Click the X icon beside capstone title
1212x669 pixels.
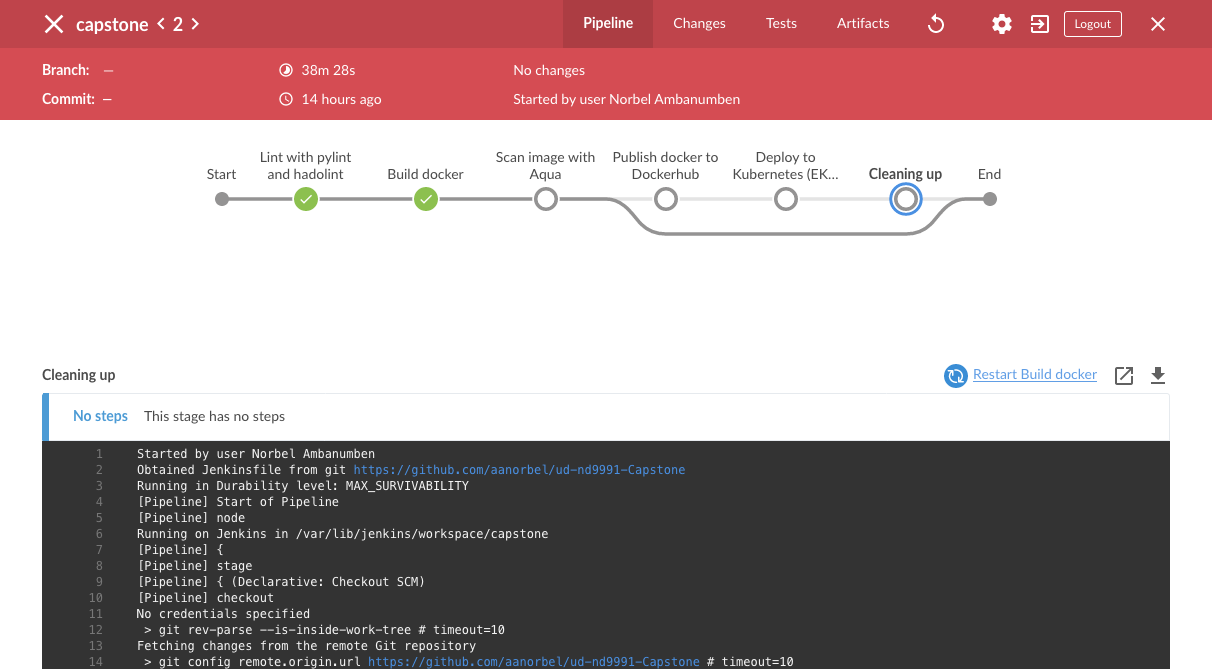(54, 24)
